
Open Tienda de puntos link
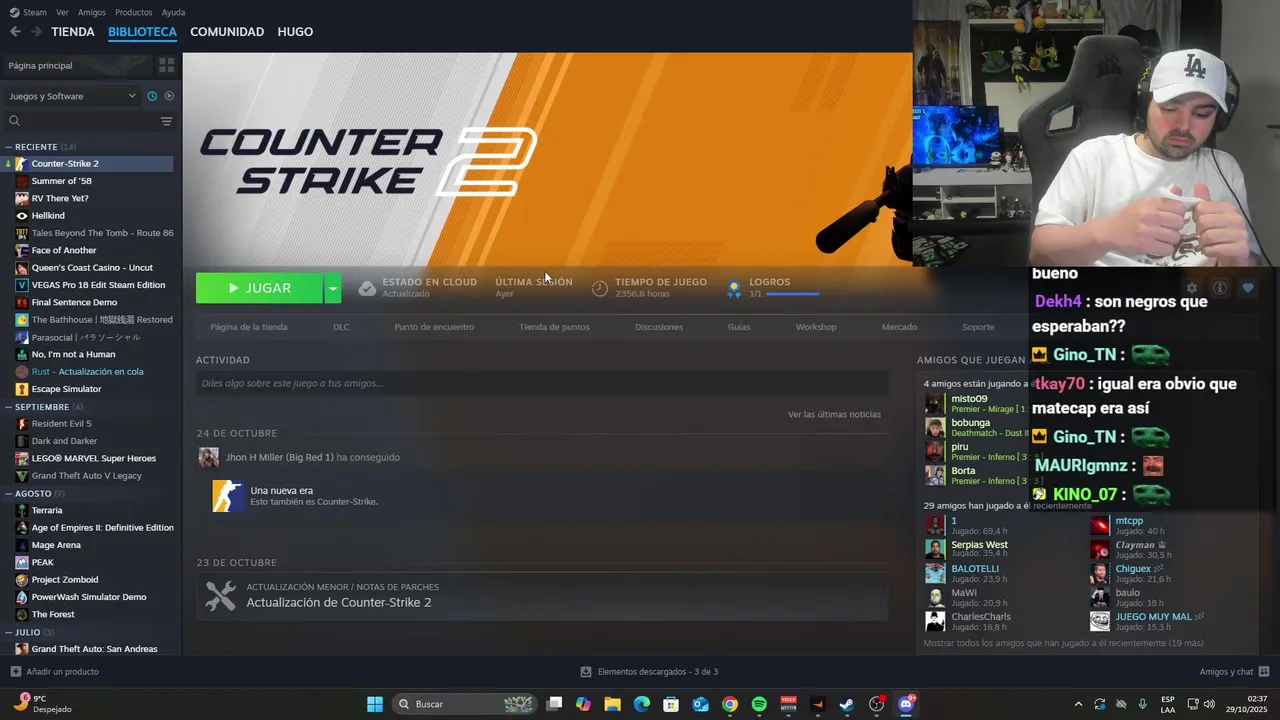554,327
